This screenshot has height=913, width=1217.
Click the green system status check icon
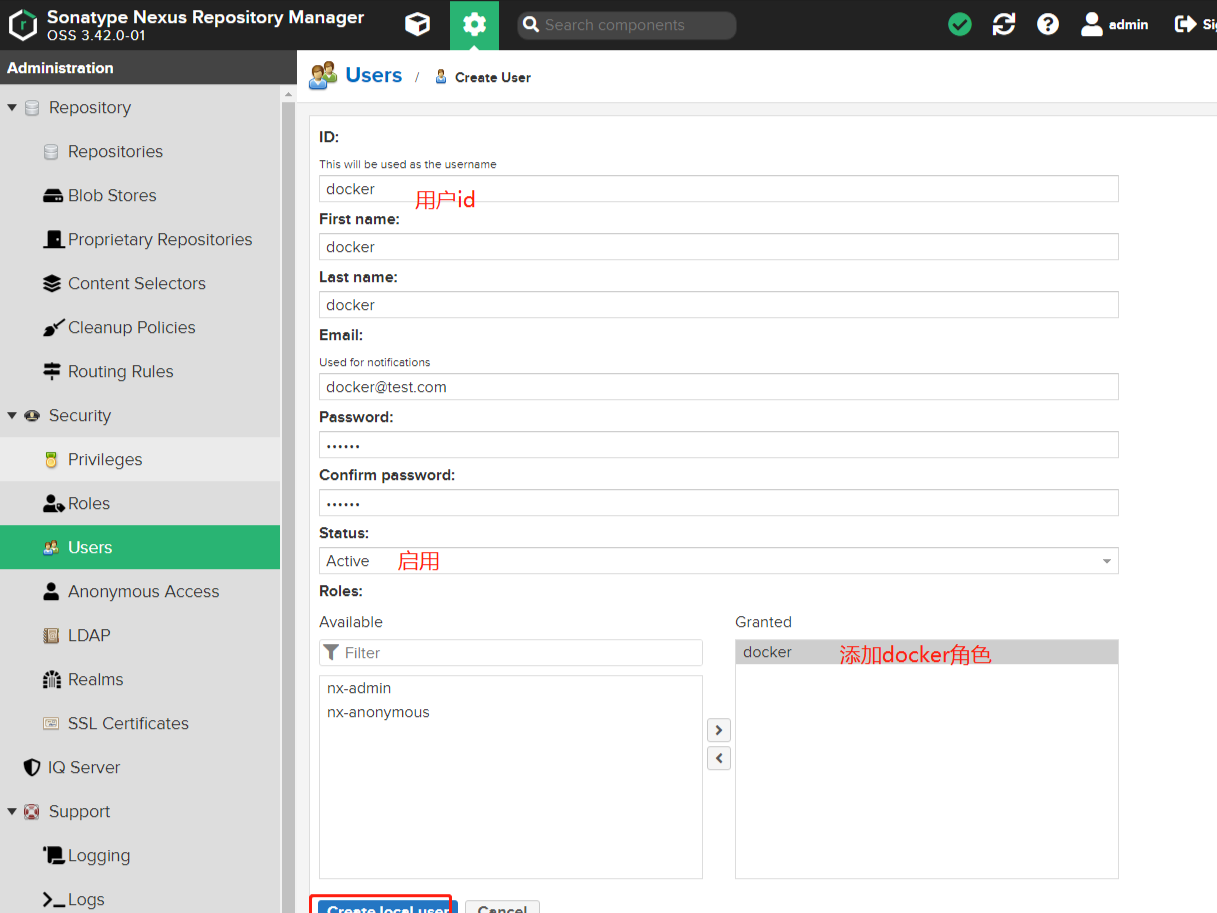pyautogui.click(x=960, y=25)
